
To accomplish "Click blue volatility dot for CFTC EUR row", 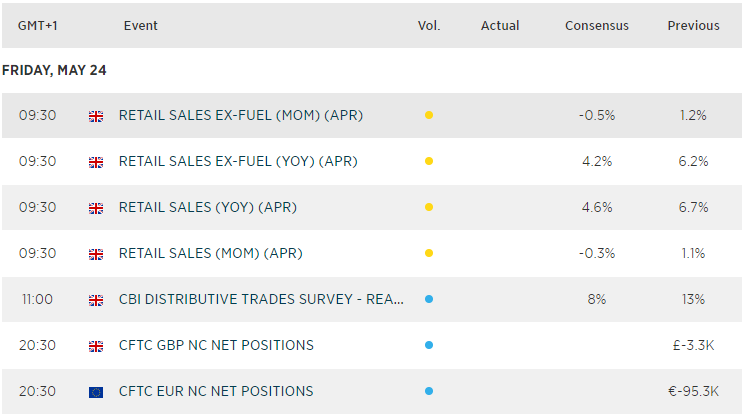I will (x=429, y=392).
